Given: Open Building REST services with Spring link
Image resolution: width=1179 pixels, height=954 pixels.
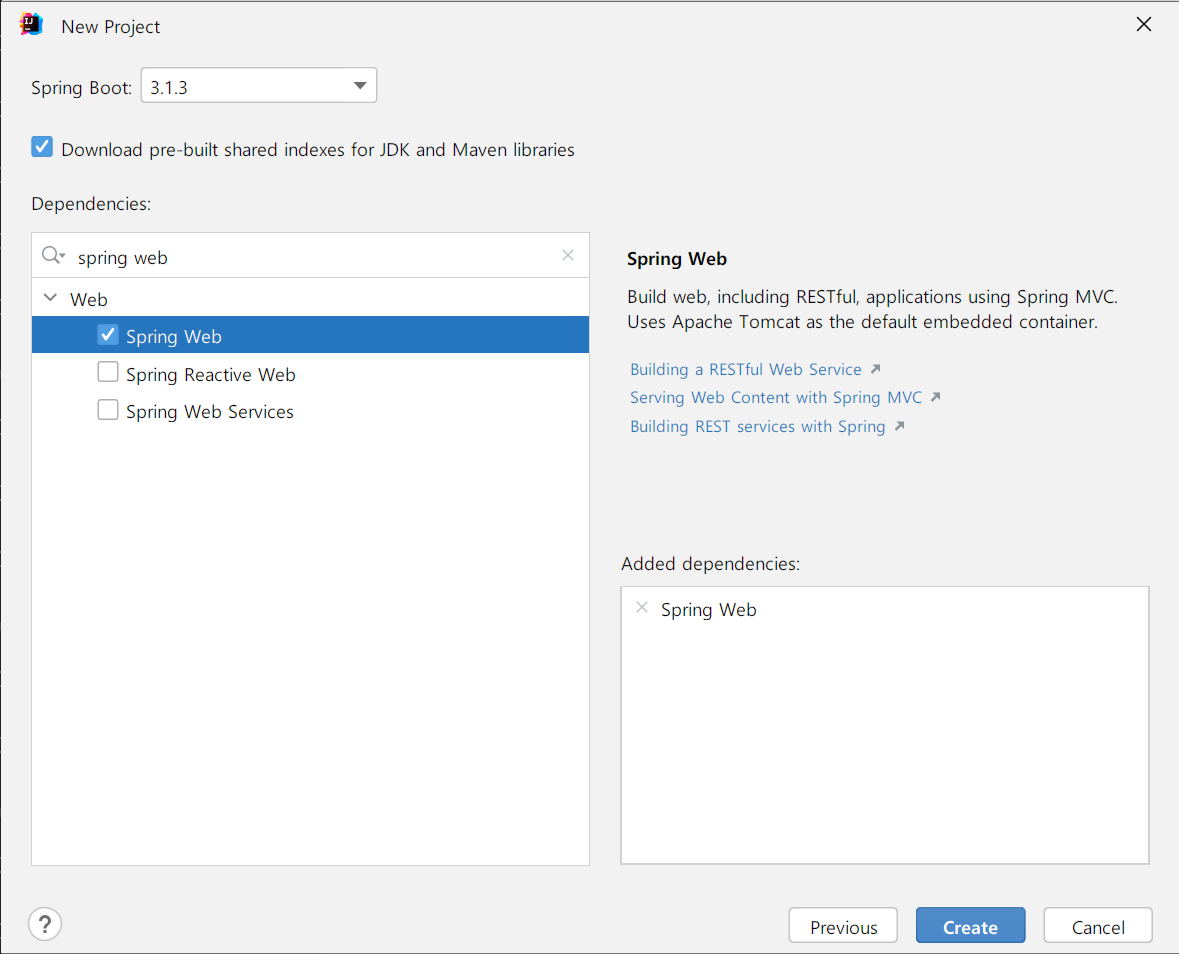Looking at the screenshot, I should [x=757, y=426].
